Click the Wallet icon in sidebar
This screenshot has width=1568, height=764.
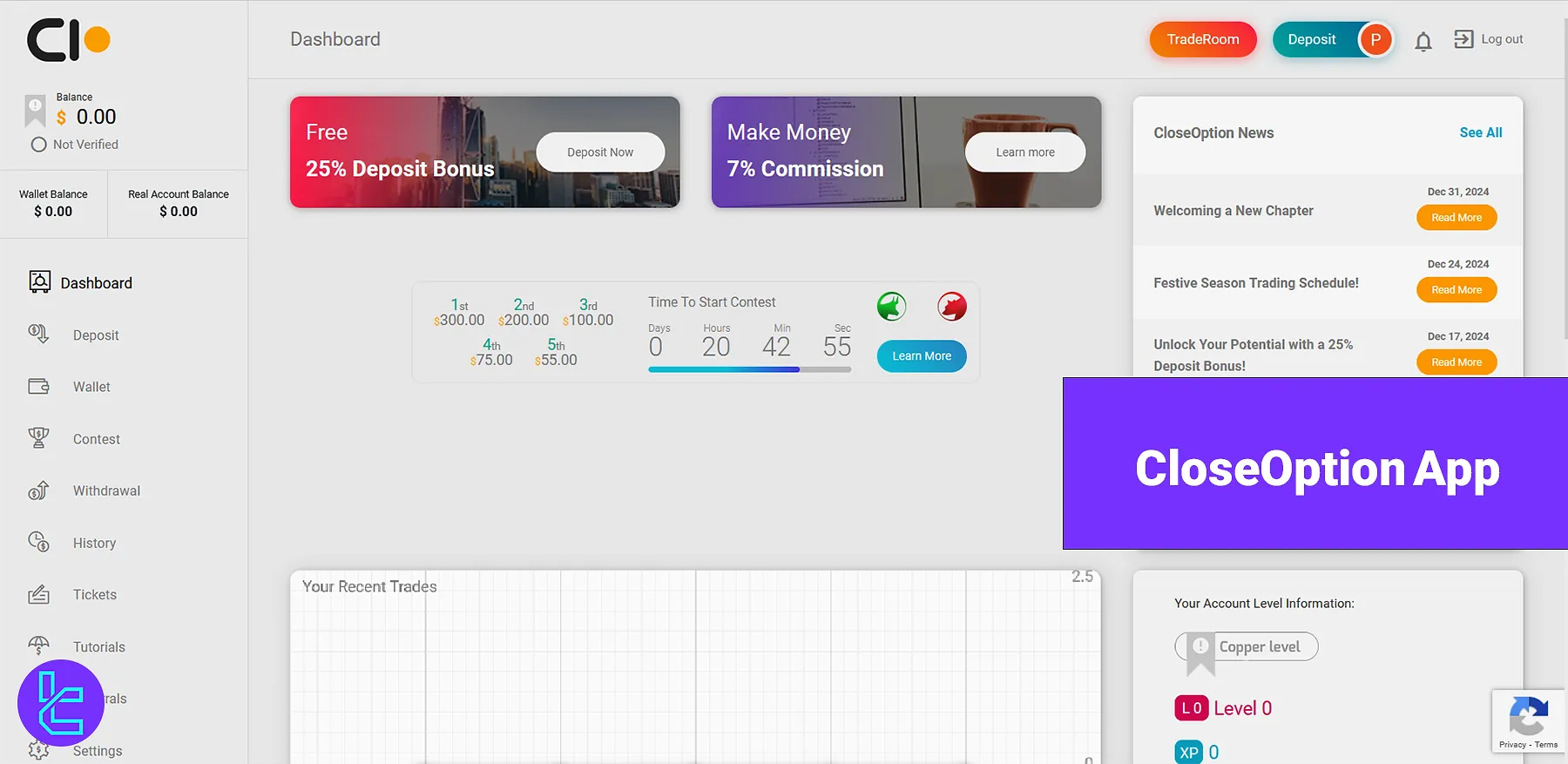pyautogui.click(x=38, y=386)
